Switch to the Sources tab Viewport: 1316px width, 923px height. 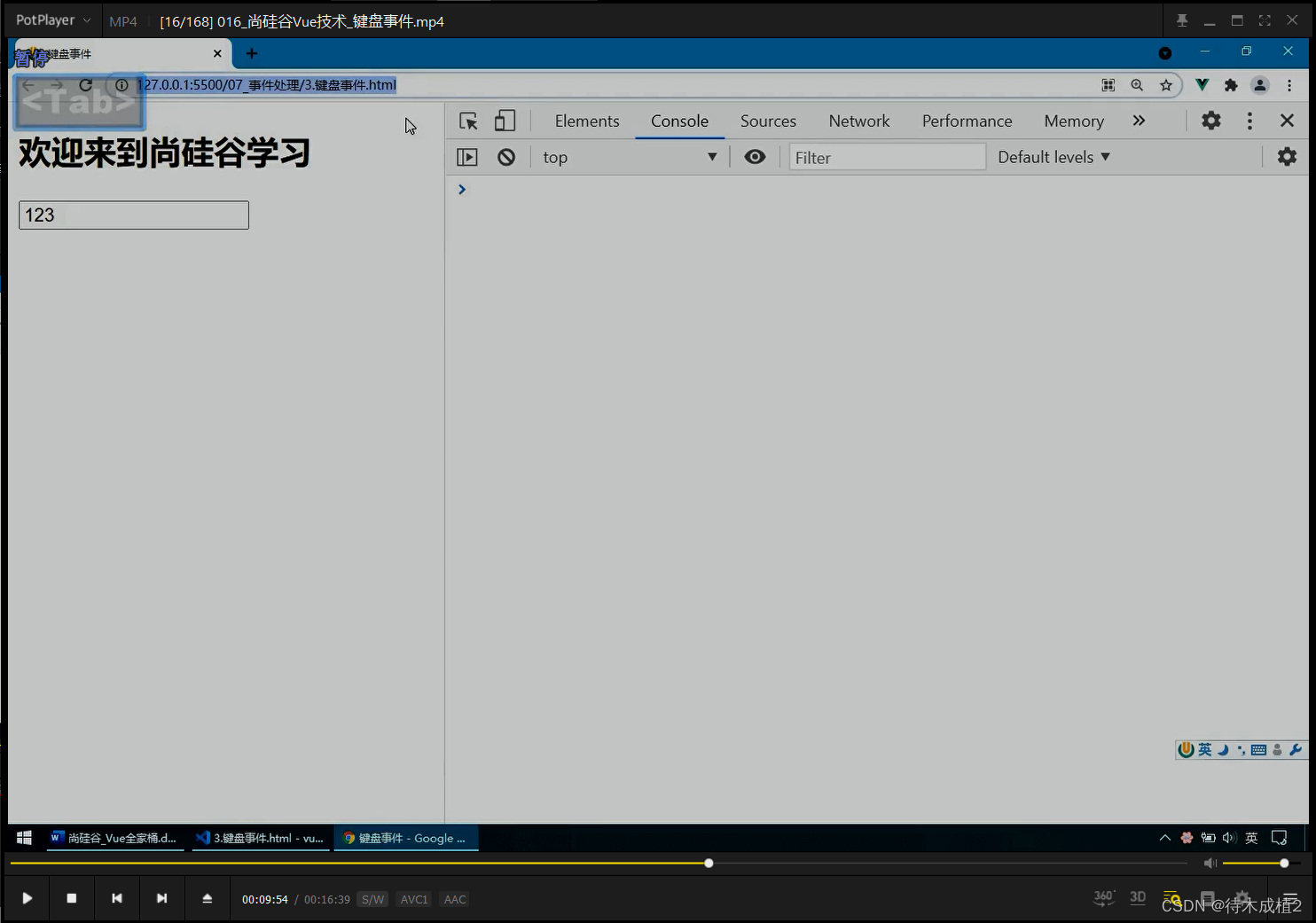pos(768,121)
